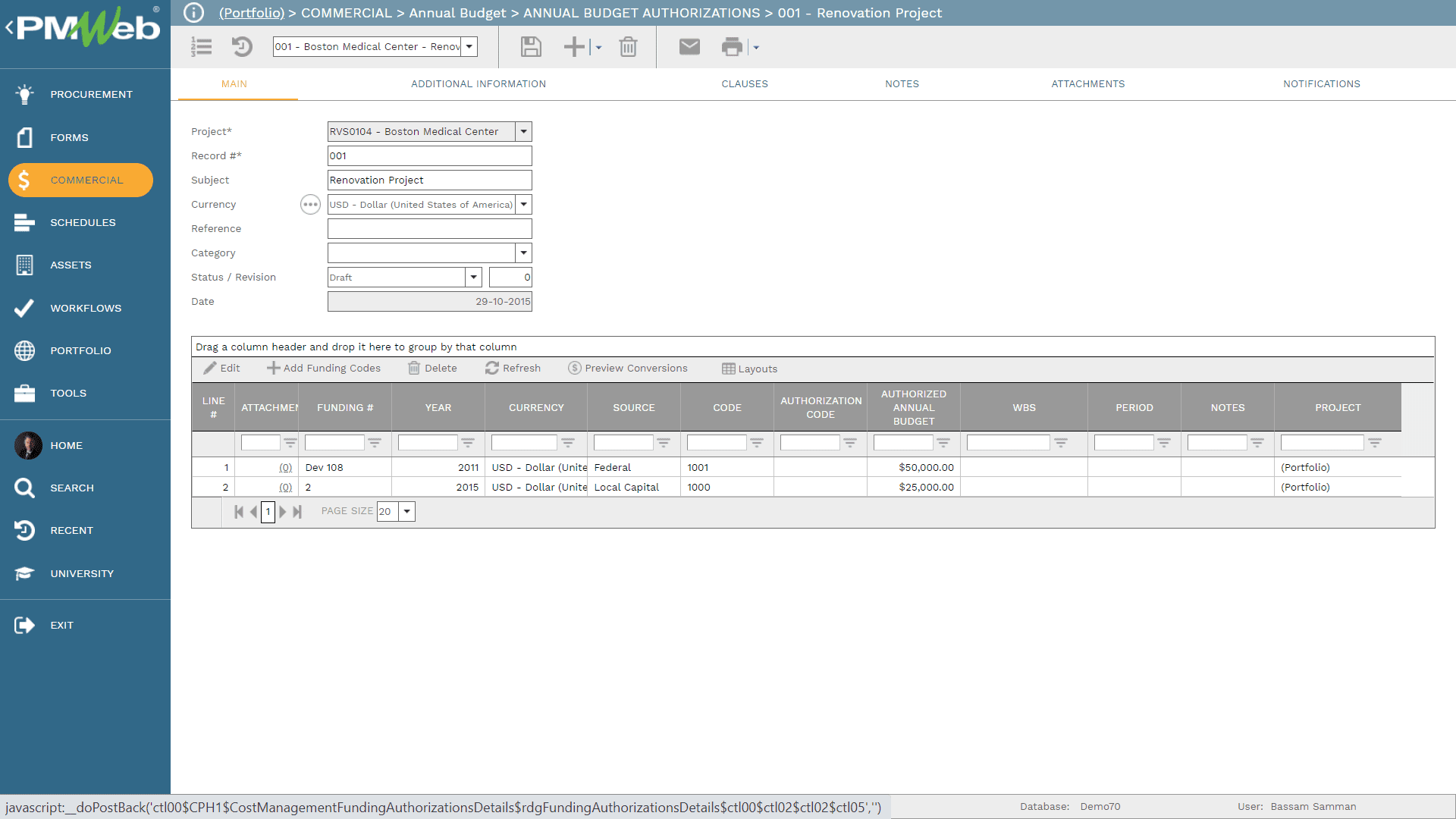This screenshot has width=1456, height=819.
Task: Expand the print options dropdown arrow
Action: tap(756, 47)
